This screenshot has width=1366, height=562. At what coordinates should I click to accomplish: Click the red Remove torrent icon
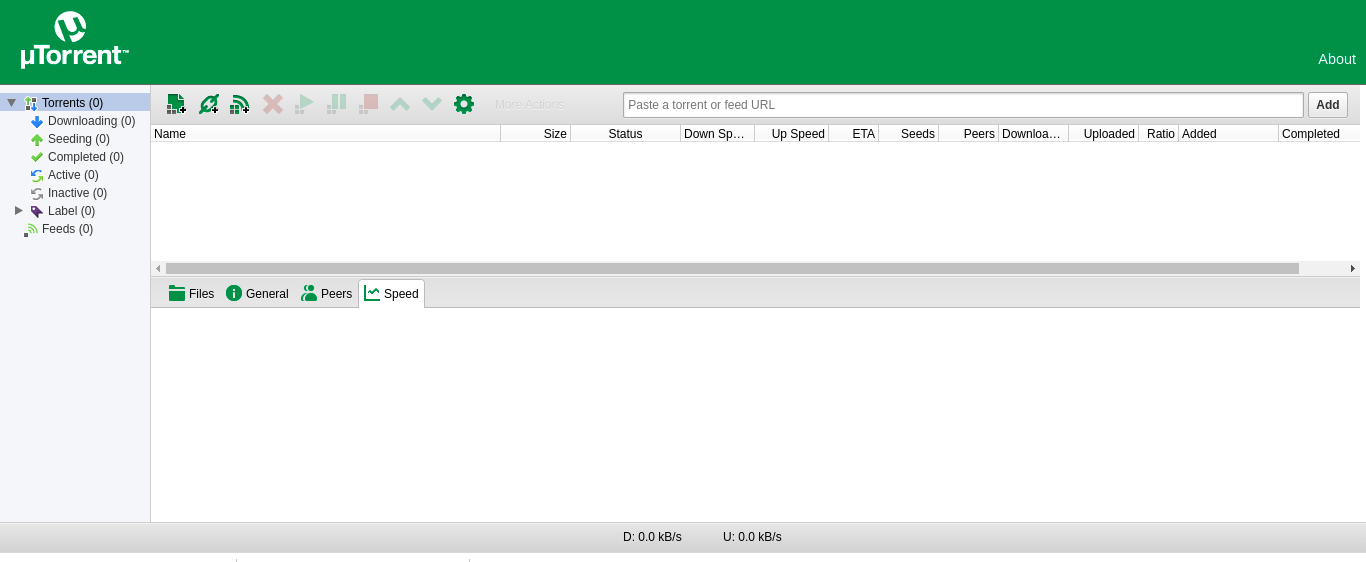272,104
